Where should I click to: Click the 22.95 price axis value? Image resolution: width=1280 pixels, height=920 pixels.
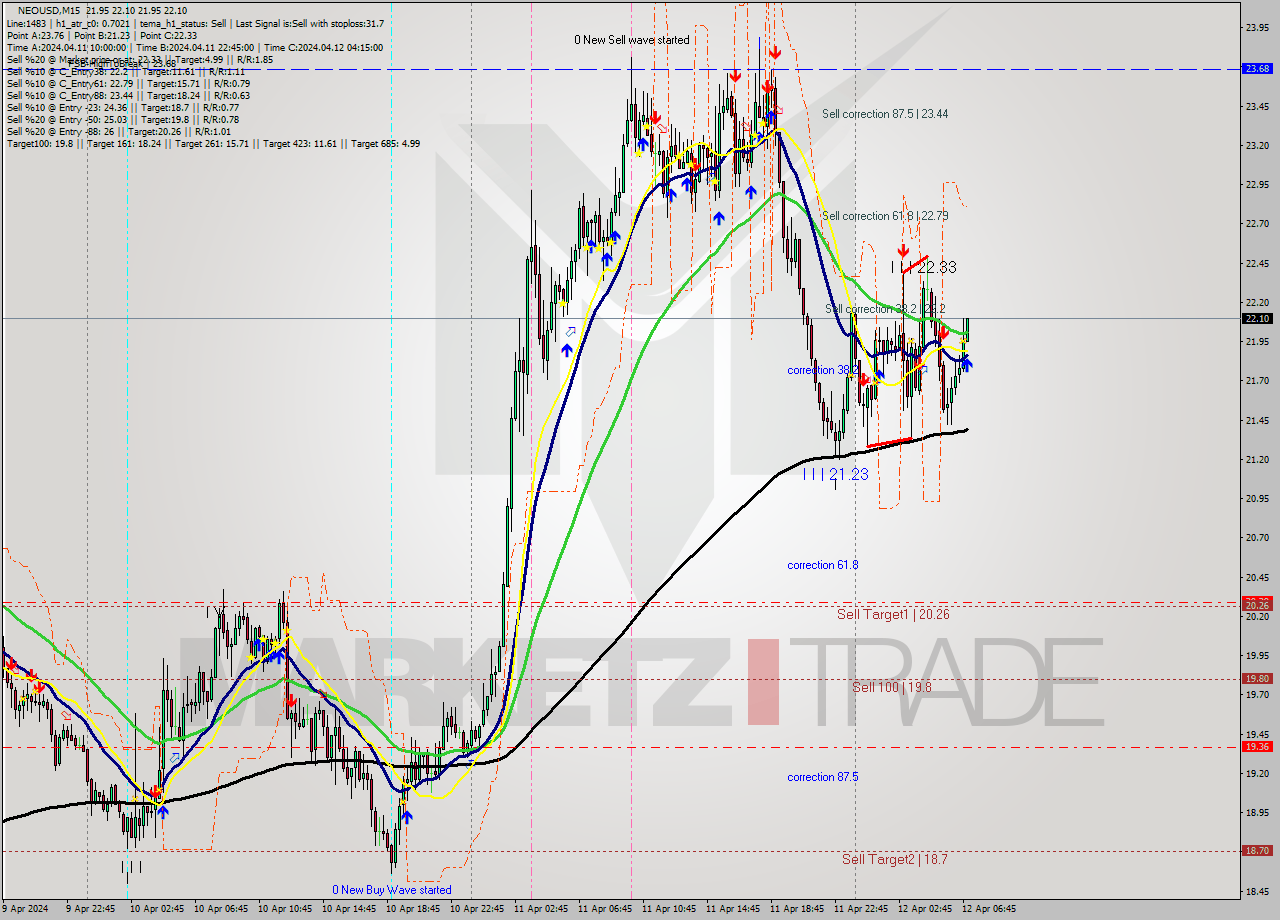tap(1257, 185)
